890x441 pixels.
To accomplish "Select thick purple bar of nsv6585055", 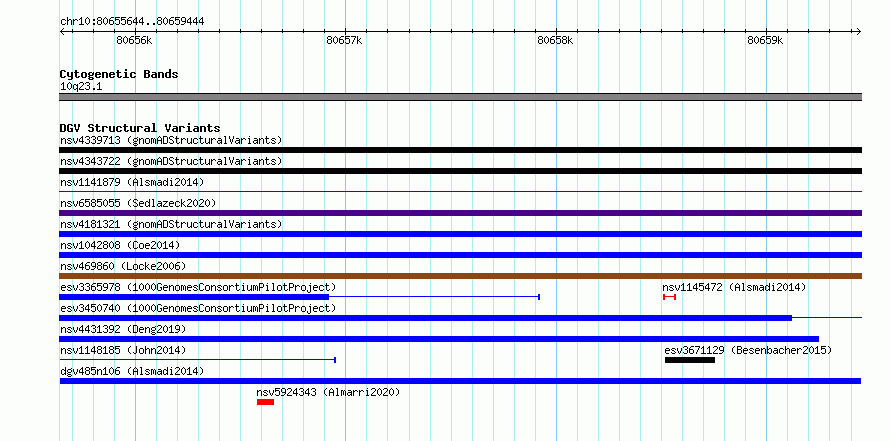I will (460, 213).
